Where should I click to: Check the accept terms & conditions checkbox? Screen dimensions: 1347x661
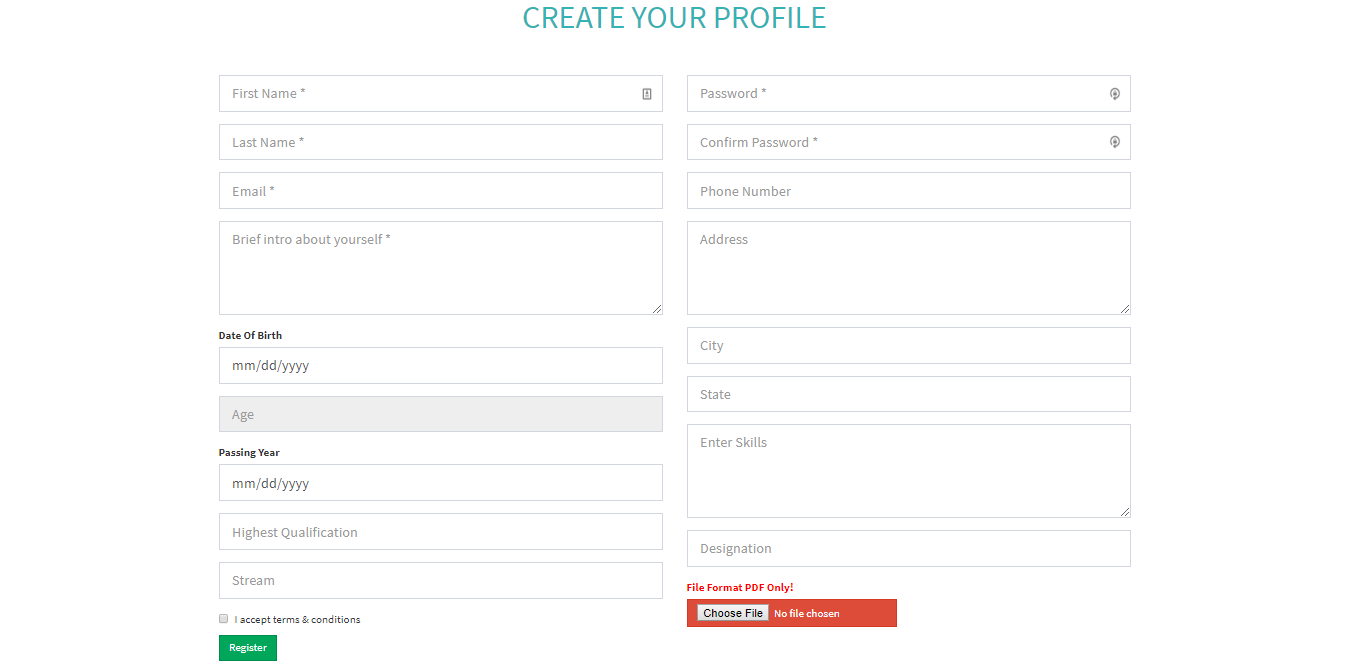coord(224,619)
